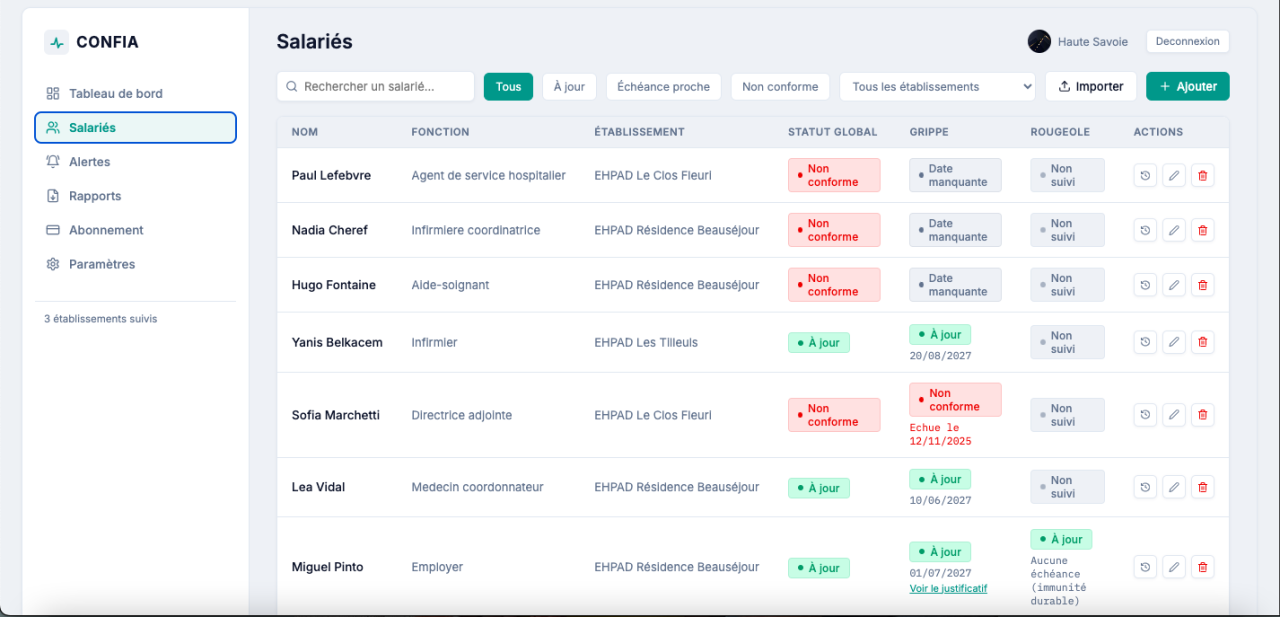Image resolution: width=1280 pixels, height=617 pixels.
Task: Filter by Échéance proche
Action: click(664, 87)
